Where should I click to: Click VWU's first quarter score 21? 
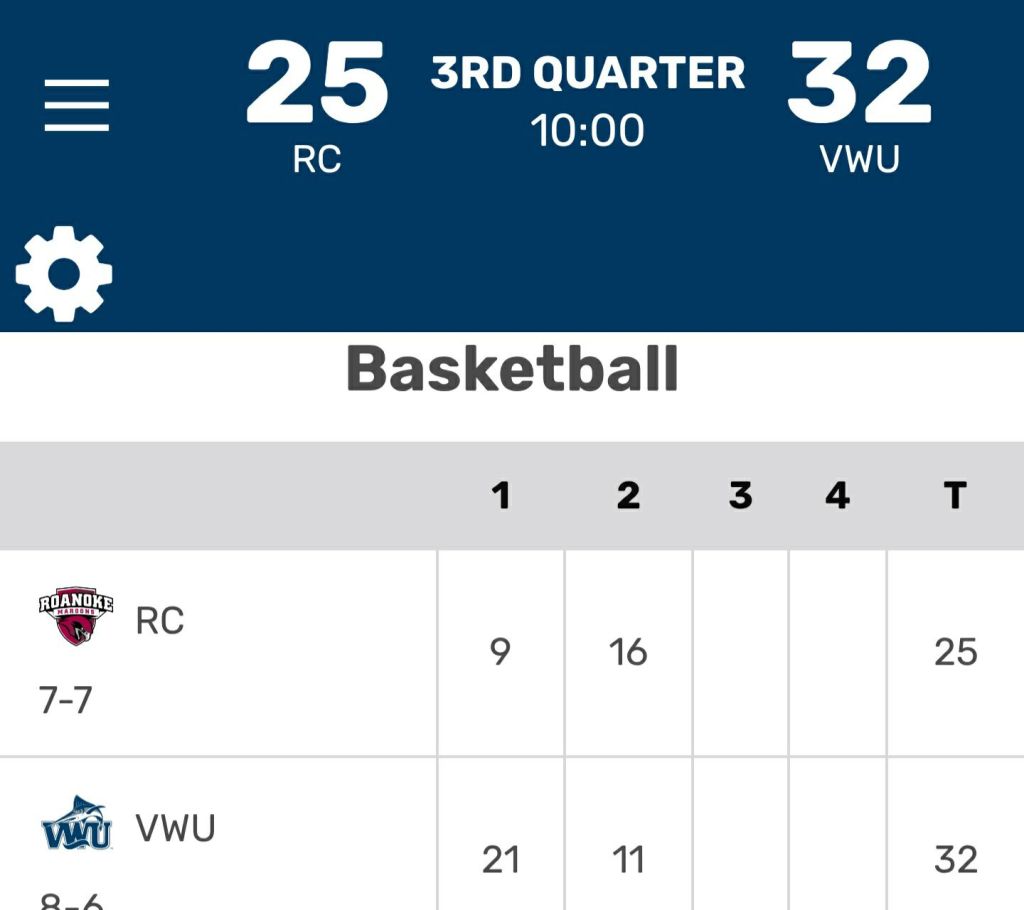coord(501,860)
